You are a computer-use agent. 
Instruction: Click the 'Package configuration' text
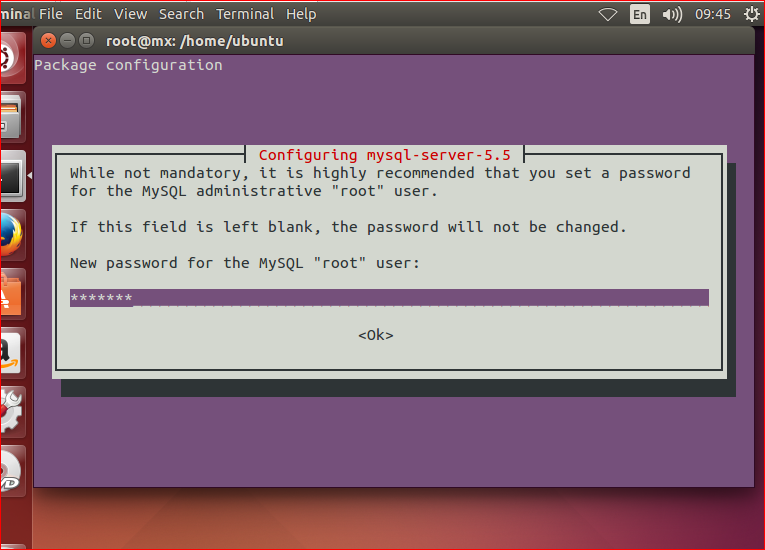(128, 65)
